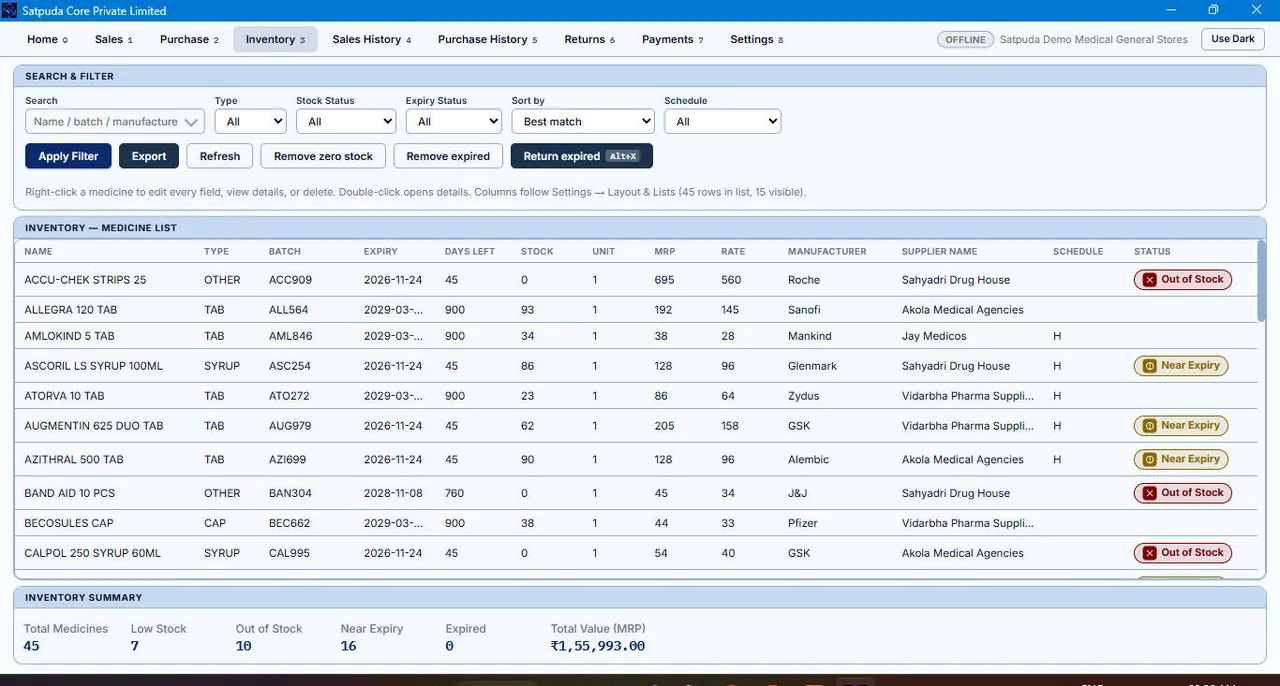
Task: Click the Low Stock count 7
Action: click(x=135, y=646)
